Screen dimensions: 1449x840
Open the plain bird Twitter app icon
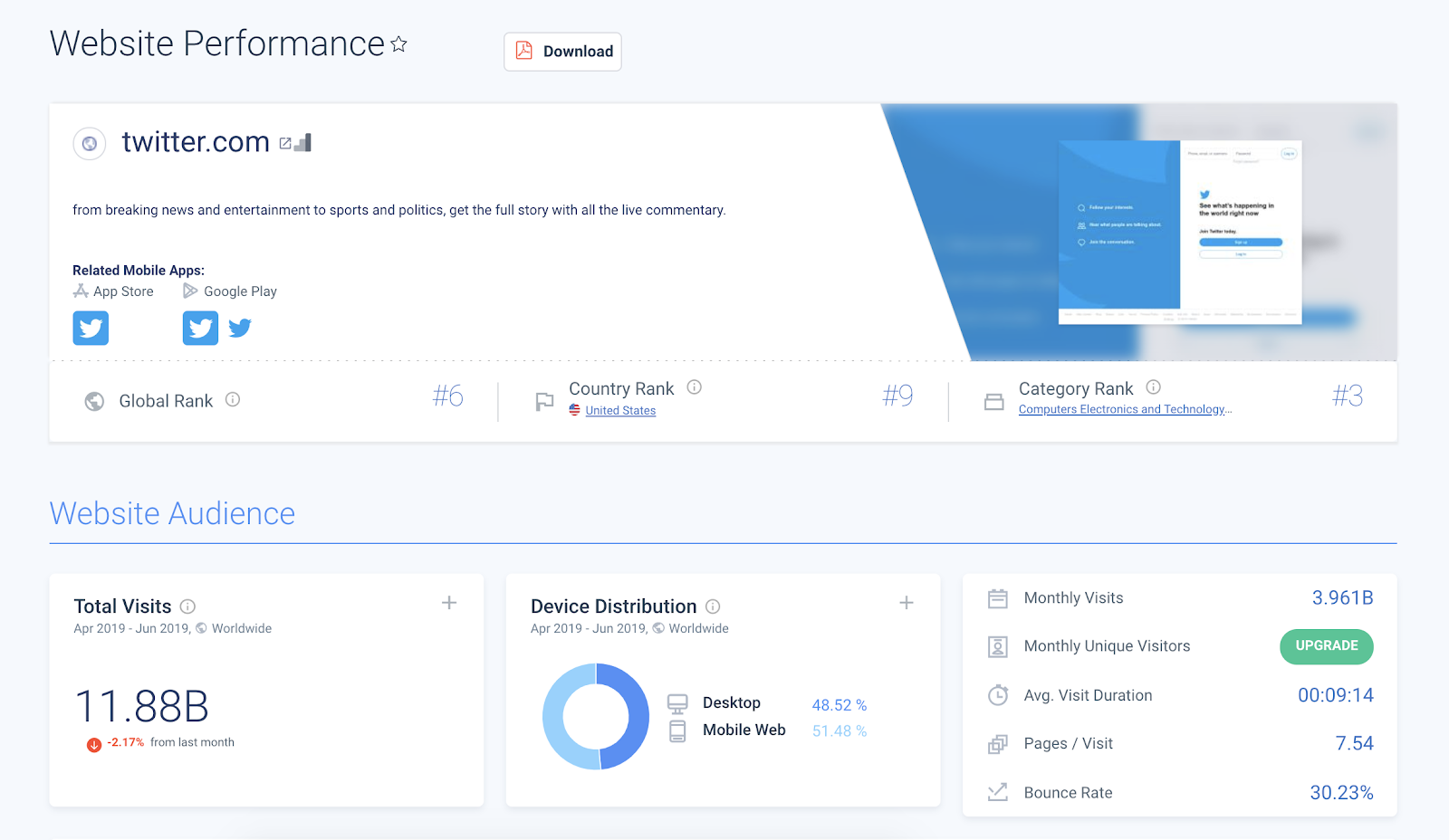240,328
